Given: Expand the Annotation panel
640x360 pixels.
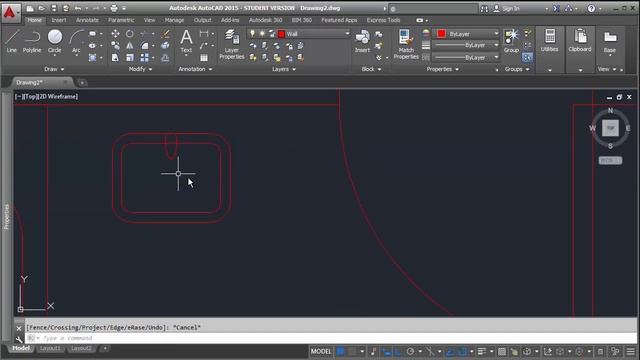Looking at the screenshot, I should 195,69.
